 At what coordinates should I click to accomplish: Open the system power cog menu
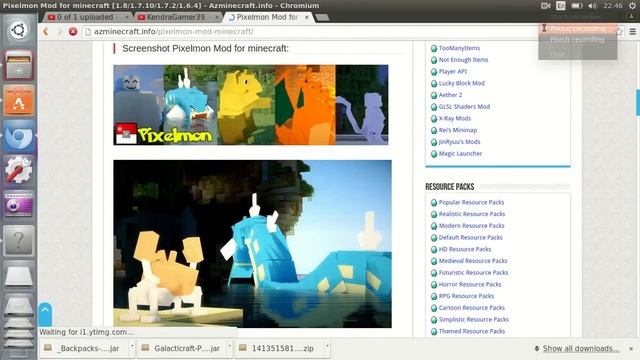[632, 6]
